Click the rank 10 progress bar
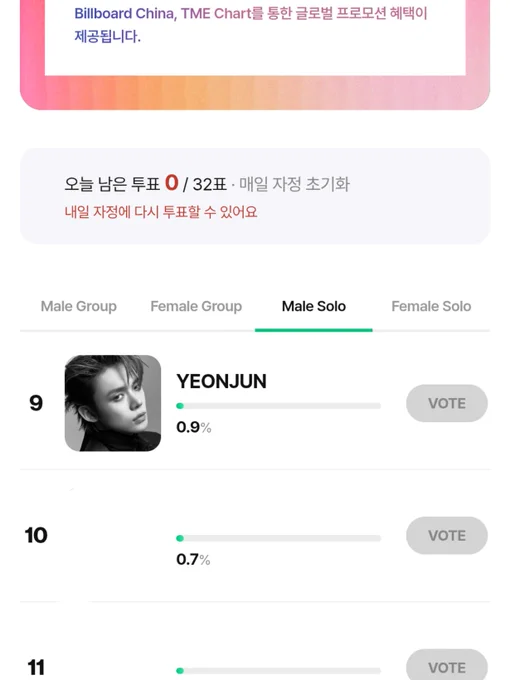510x680 pixels. point(278,538)
